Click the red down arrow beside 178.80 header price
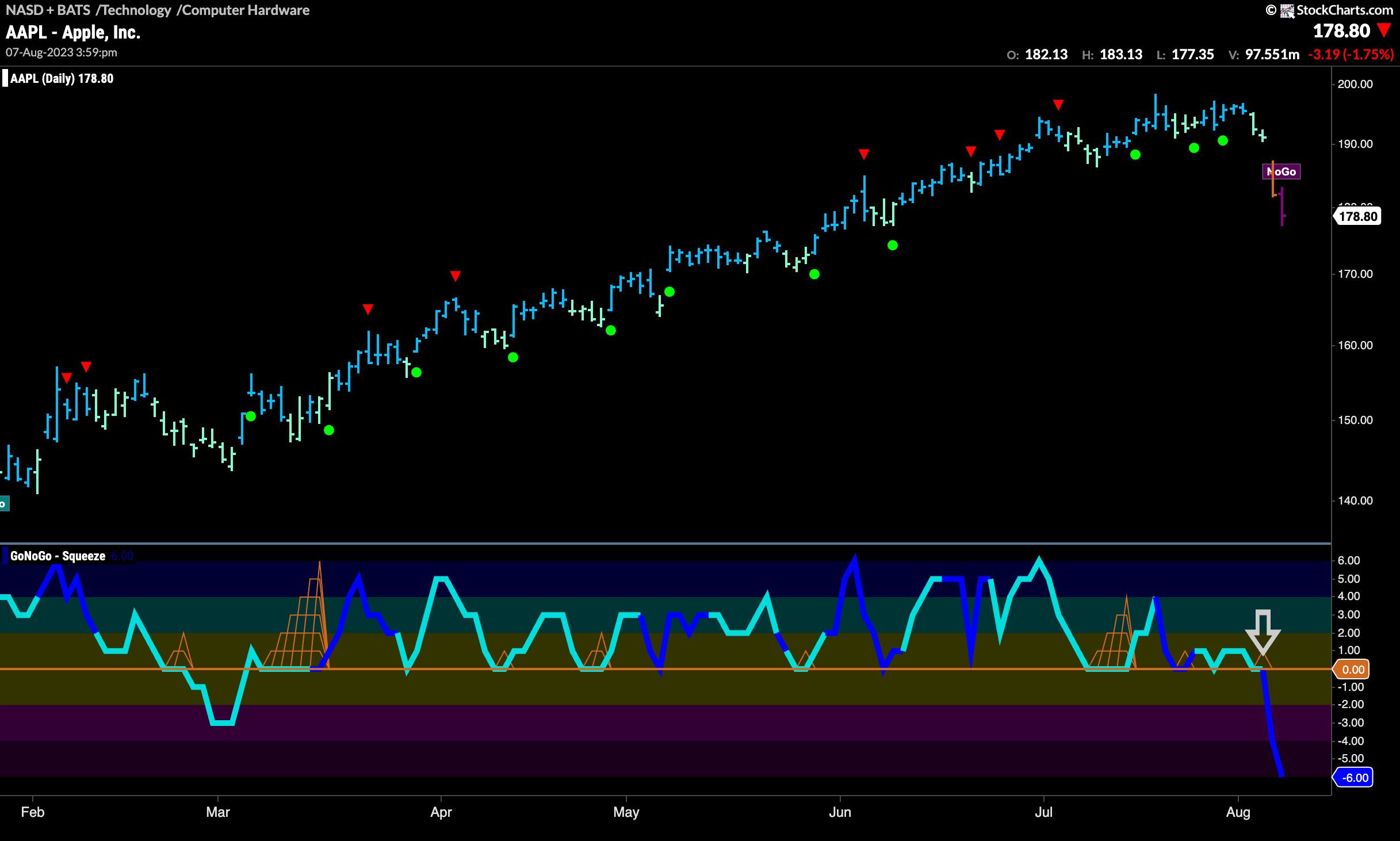This screenshot has height=841, width=1400. [x=1384, y=30]
